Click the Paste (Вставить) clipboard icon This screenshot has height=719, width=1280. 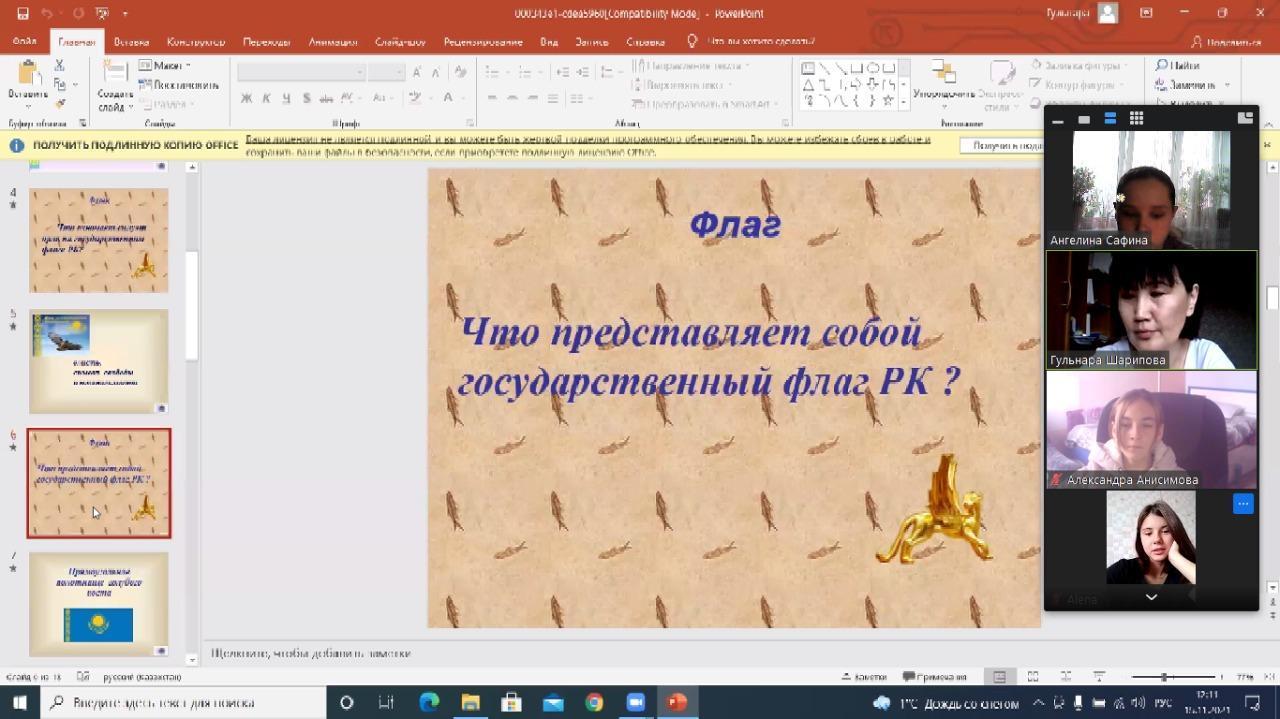click(28, 74)
